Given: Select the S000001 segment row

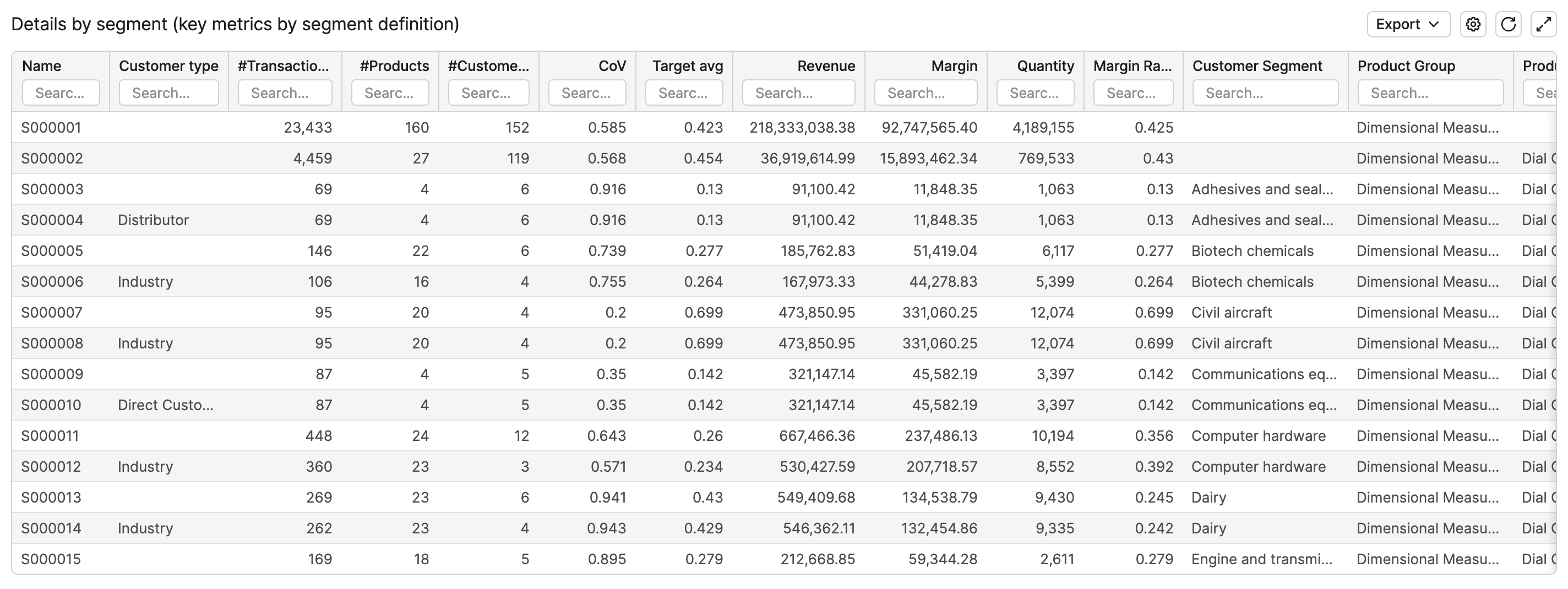Looking at the screenshot, I should coord(51,128).
